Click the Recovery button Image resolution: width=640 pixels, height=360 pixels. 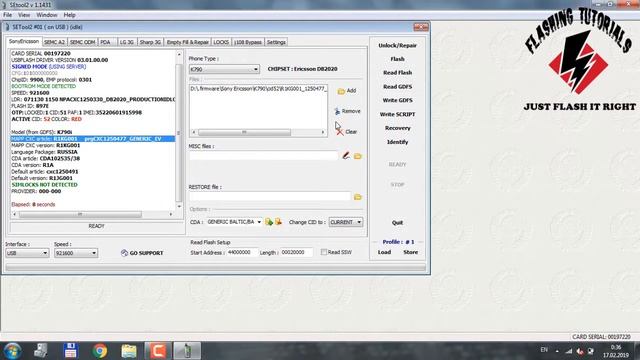point(397,128)
